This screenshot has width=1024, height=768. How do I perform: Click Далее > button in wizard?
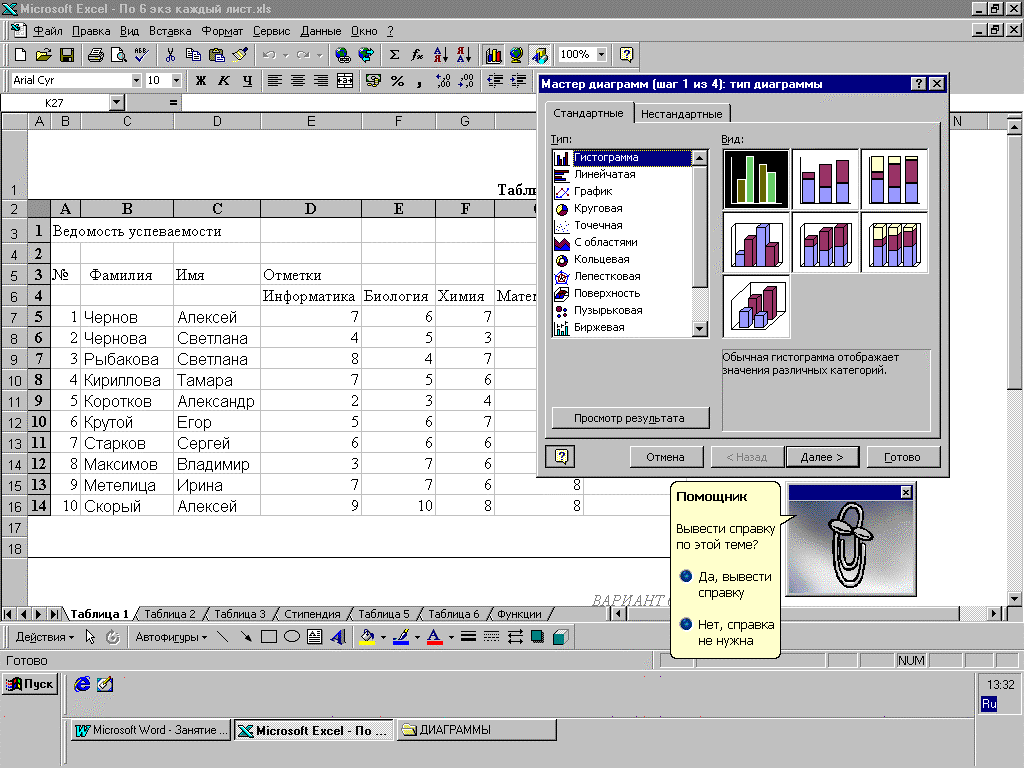click(822, 457)
